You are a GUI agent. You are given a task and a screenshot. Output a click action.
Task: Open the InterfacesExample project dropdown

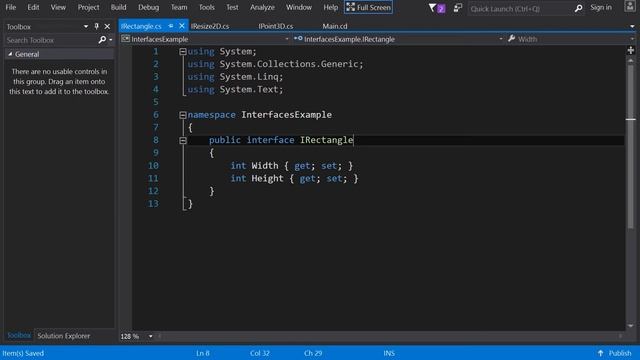[205, 39]
